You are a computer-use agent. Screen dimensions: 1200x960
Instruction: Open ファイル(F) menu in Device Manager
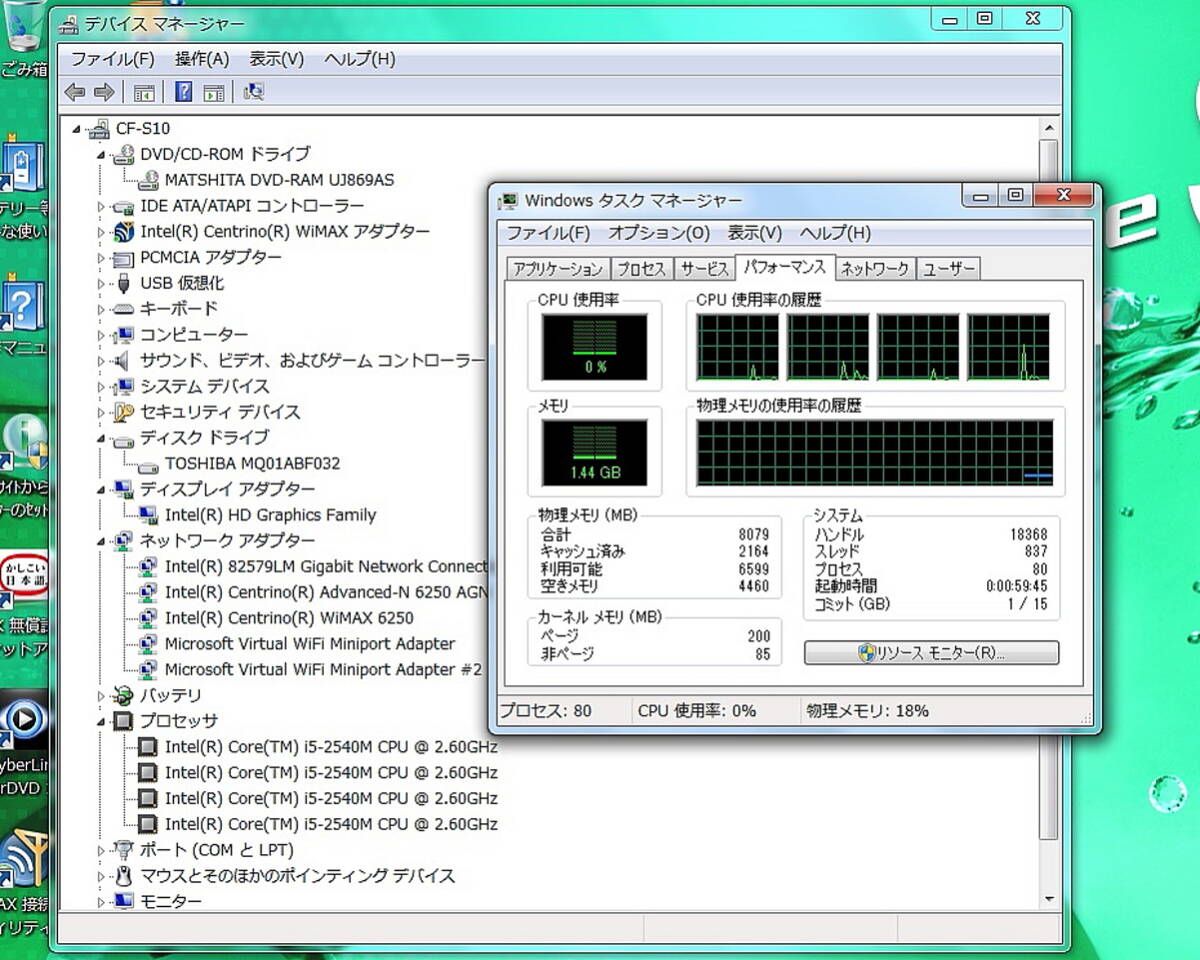click(x=112, y=59)
